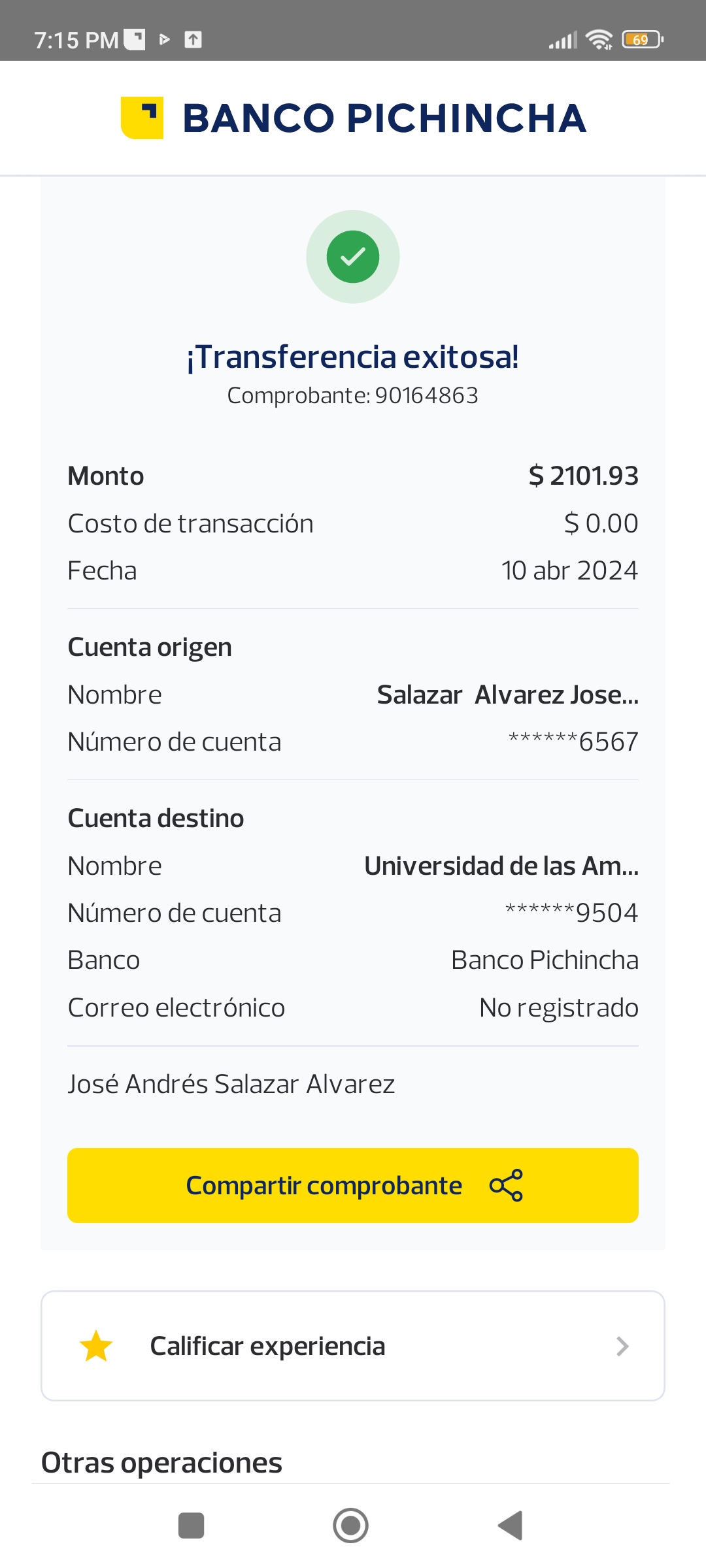The width and height of the screenshot is (706, 1568).
Task: Tap the truncated Universidad de las Am... name
Action: point(501,866)
